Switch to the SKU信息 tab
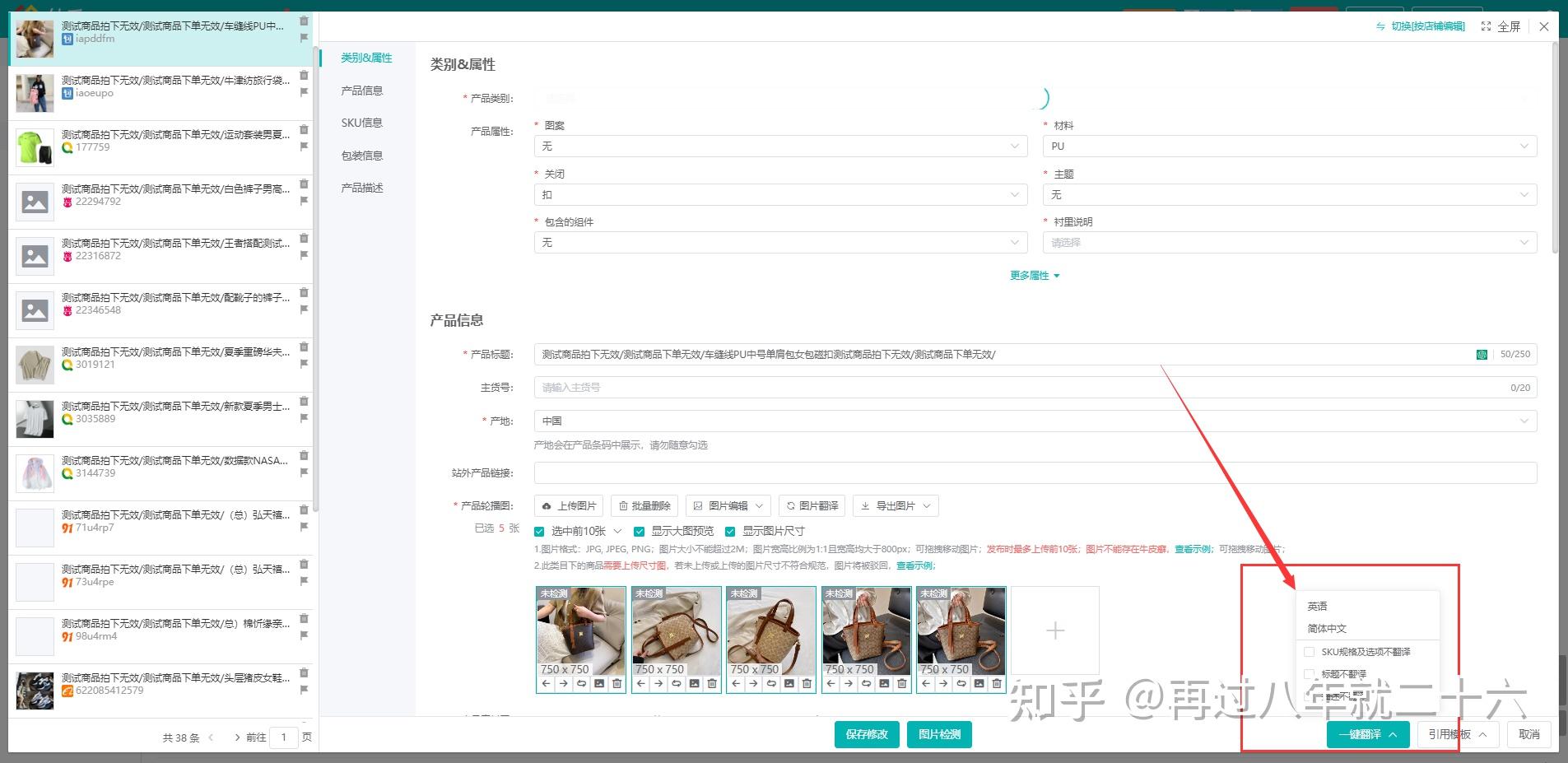Viewport: 1568px width, 763px height. point(362,122)
